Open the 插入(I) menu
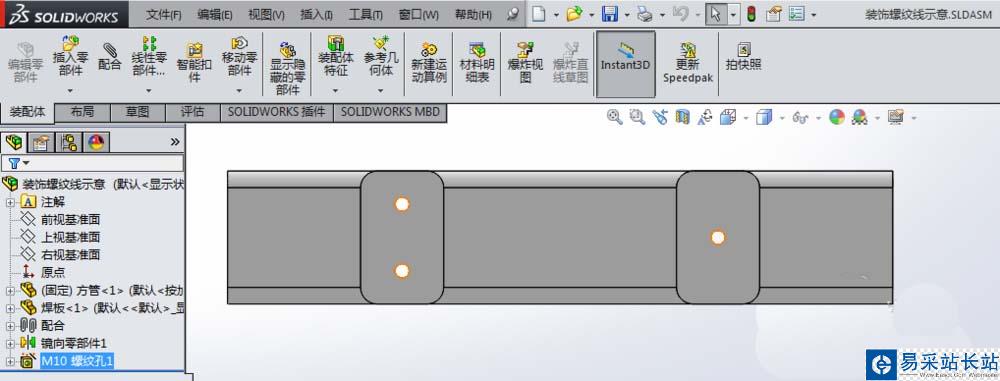The image size is (1000, 381). [x=316, y=14]
